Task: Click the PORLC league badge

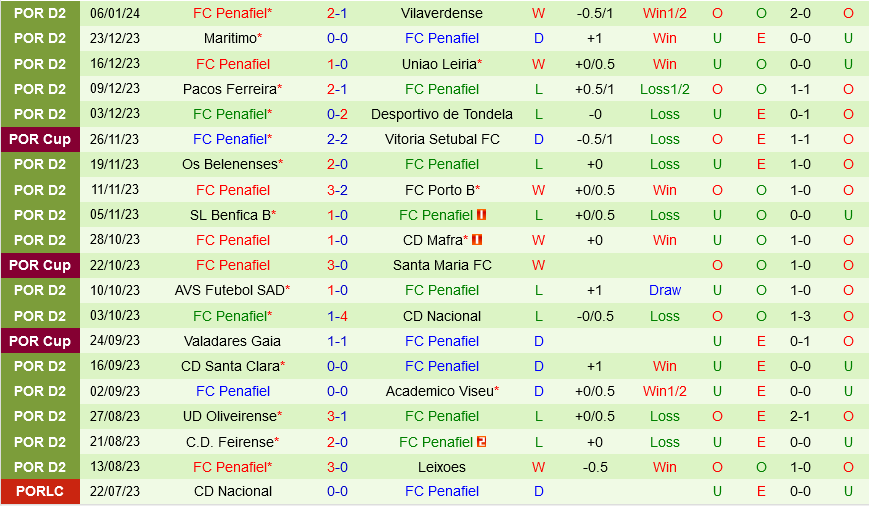Action: 40,492
